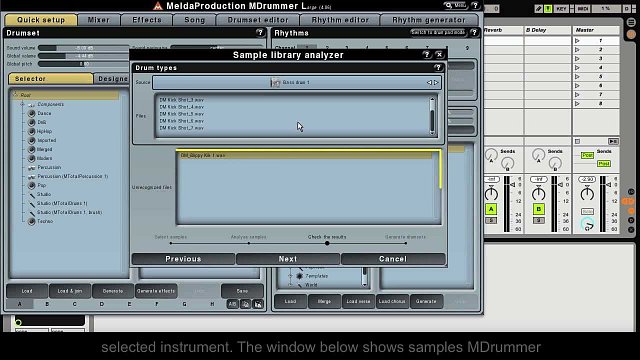Open the Drumset panel help icon
Image resolution: width=640 pixels, height=360 pixels.
260,33
